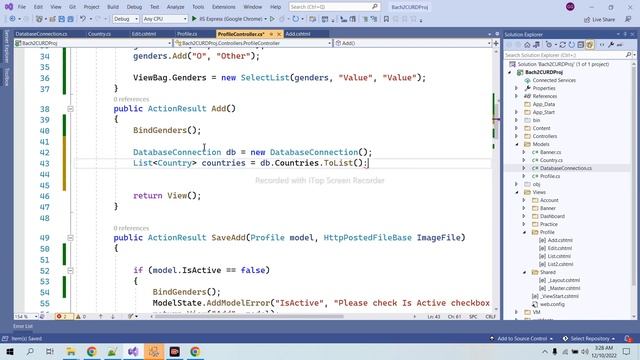Open the Debug menu

point(134,7)
